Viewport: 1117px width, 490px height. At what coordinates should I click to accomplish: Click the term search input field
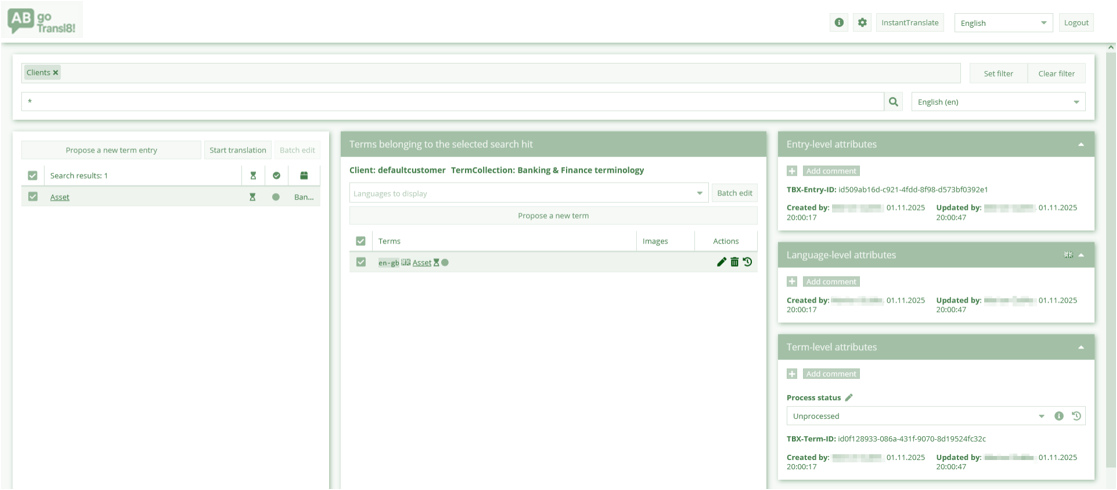(x=452, y=102)
